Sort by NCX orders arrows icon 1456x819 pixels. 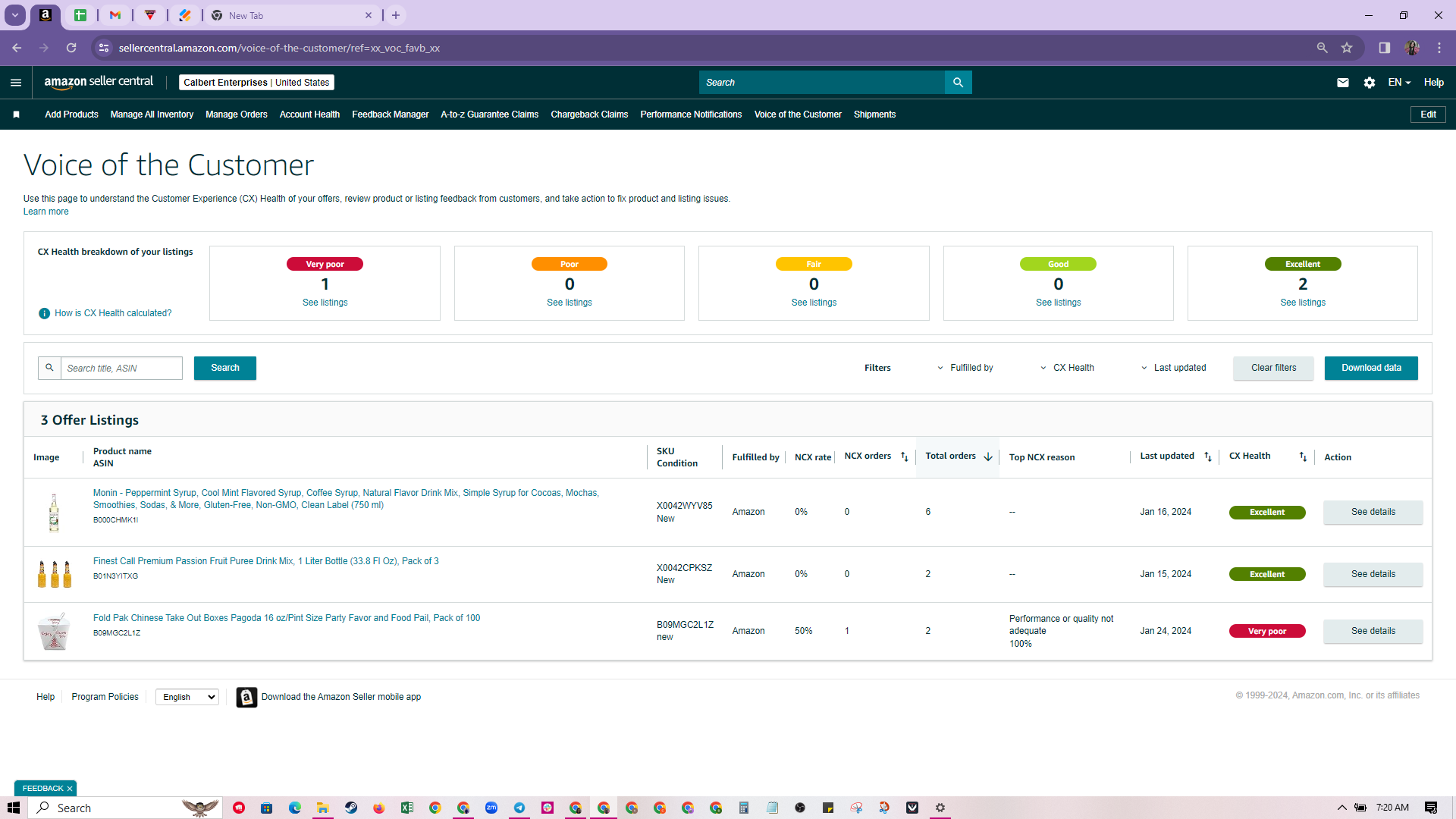point(905,457)
